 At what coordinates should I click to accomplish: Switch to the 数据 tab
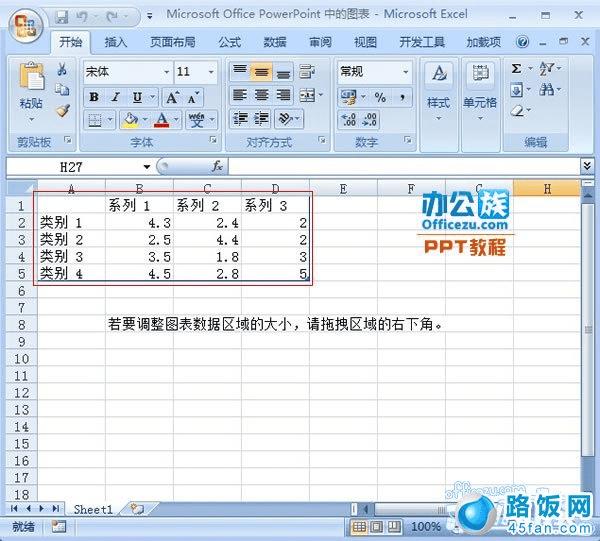[x=275, y=42]
